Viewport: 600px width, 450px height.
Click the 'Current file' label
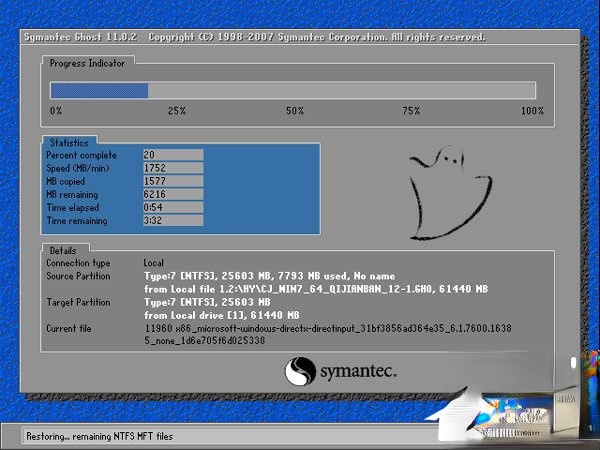[x=69, y=328]
